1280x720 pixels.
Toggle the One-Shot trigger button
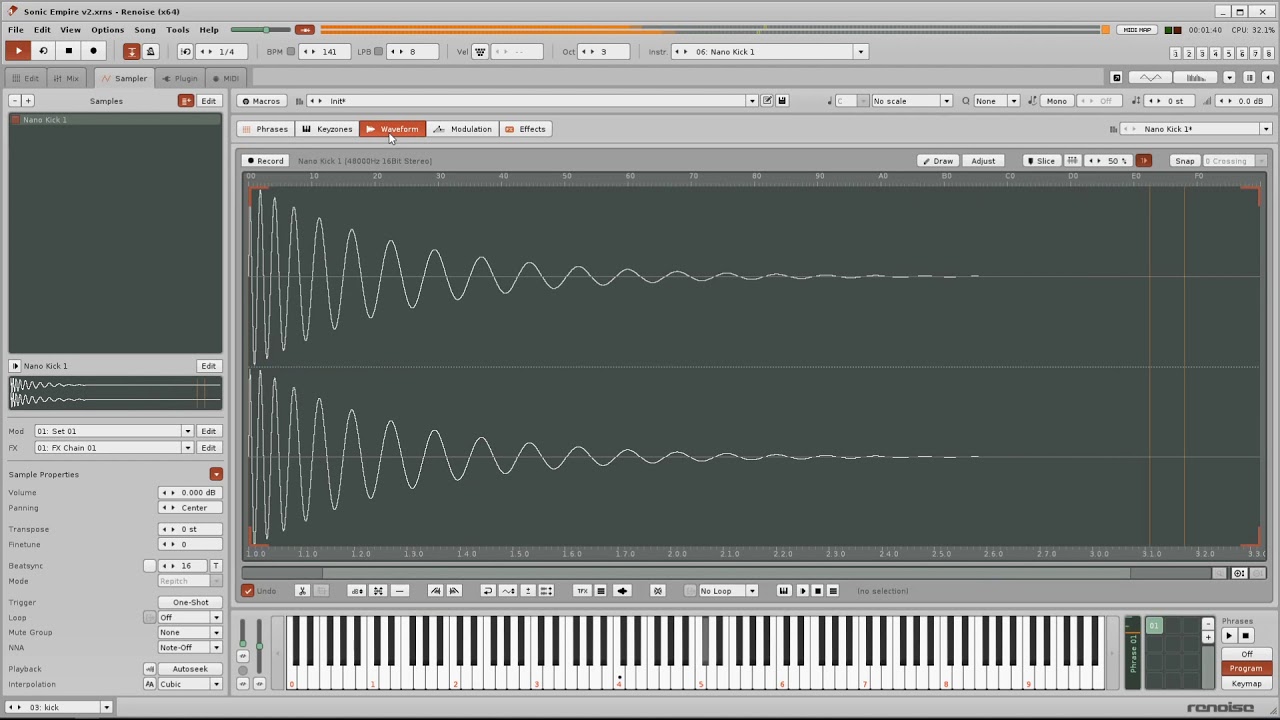(x=190, y=603)
